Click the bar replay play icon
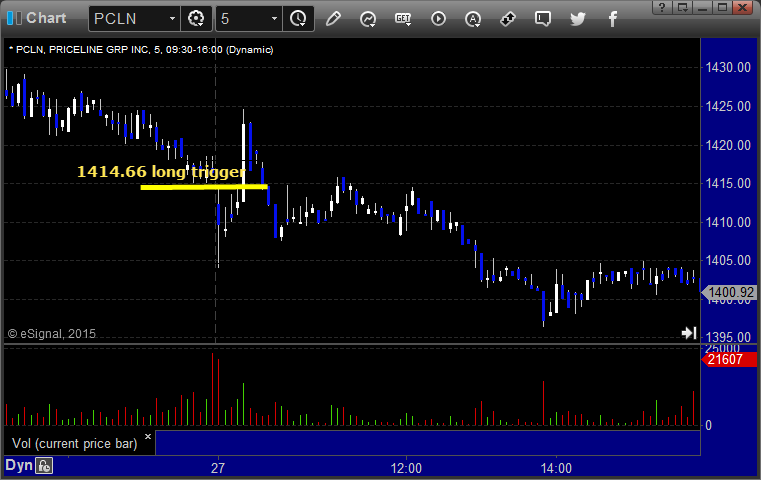Image resolution: width=761 pixels, height=480 pixels. coord(438,19)
